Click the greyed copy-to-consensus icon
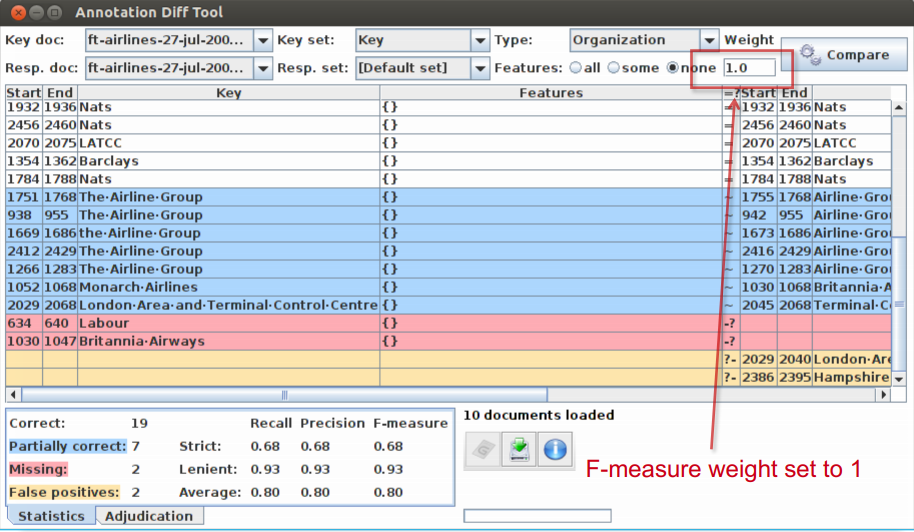914x532 pixels. coord(483,449)
